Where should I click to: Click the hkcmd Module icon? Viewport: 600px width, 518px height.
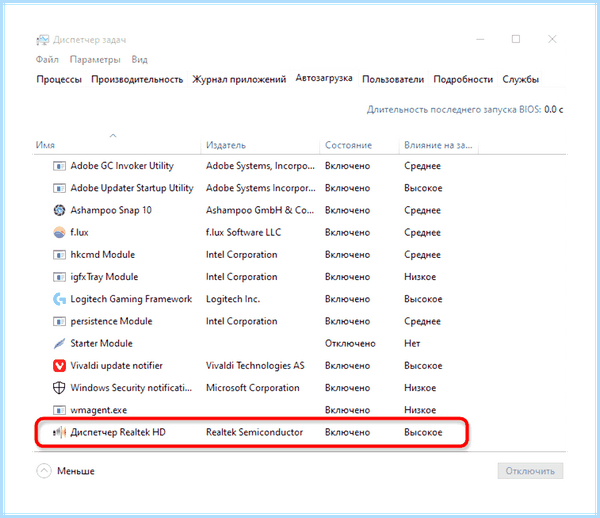[x=59, y=255]
